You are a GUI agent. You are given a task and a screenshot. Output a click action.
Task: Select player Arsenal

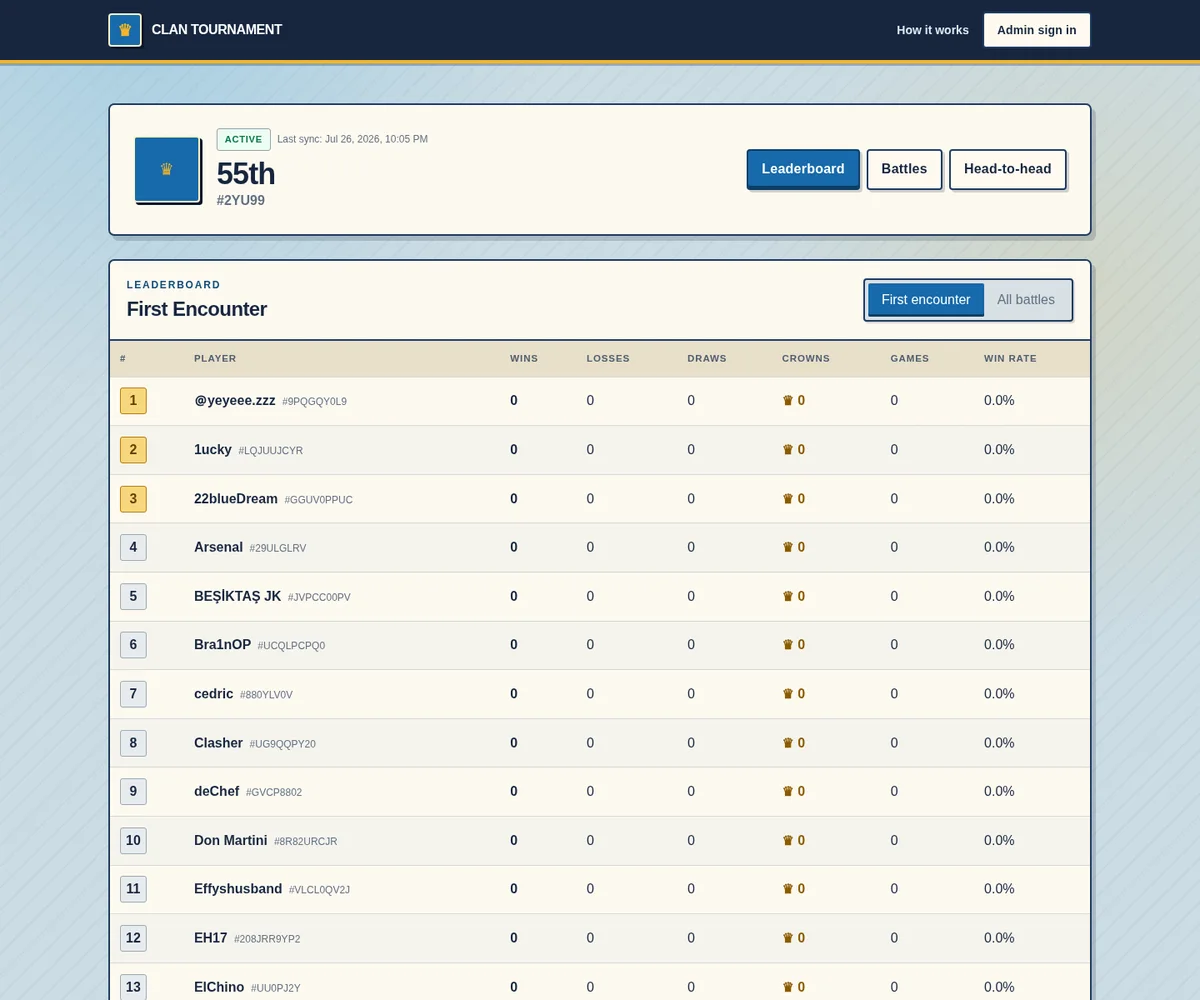(218, 547)
